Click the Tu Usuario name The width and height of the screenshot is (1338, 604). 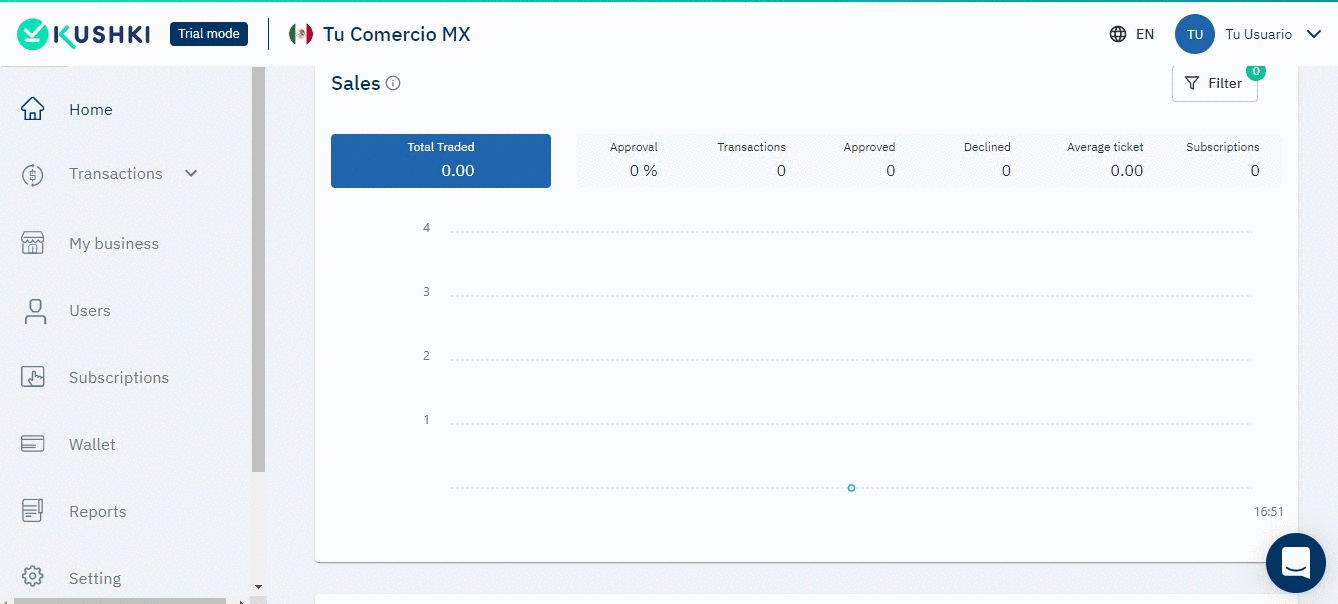pyautogui.click(x=1259, y=34)
